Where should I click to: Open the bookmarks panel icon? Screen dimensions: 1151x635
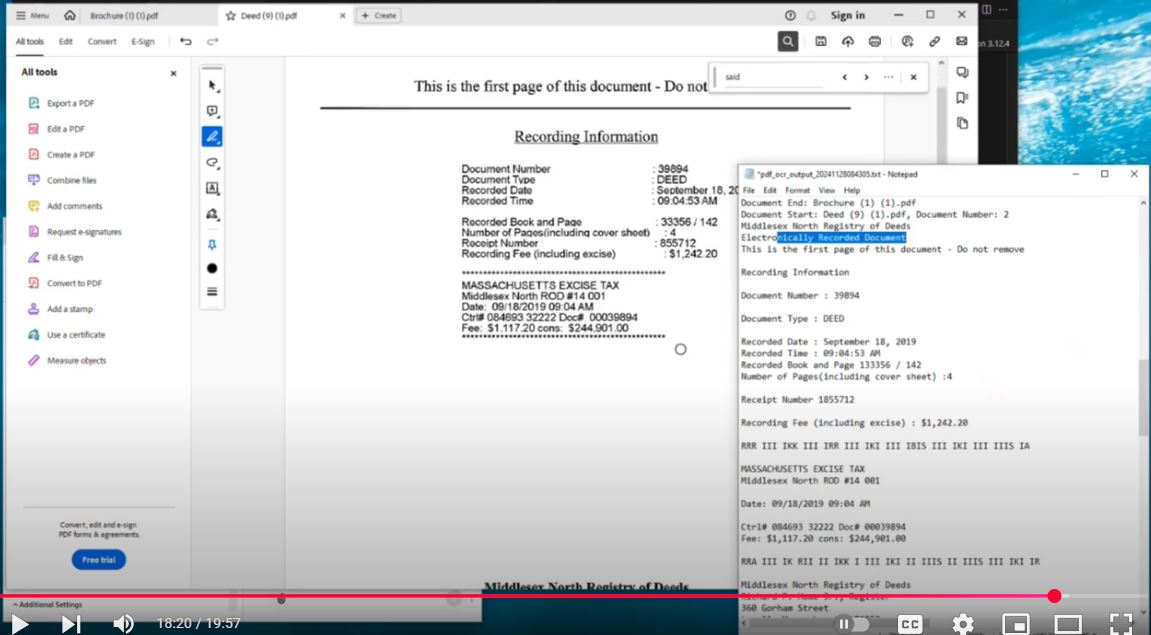point(962,98)
